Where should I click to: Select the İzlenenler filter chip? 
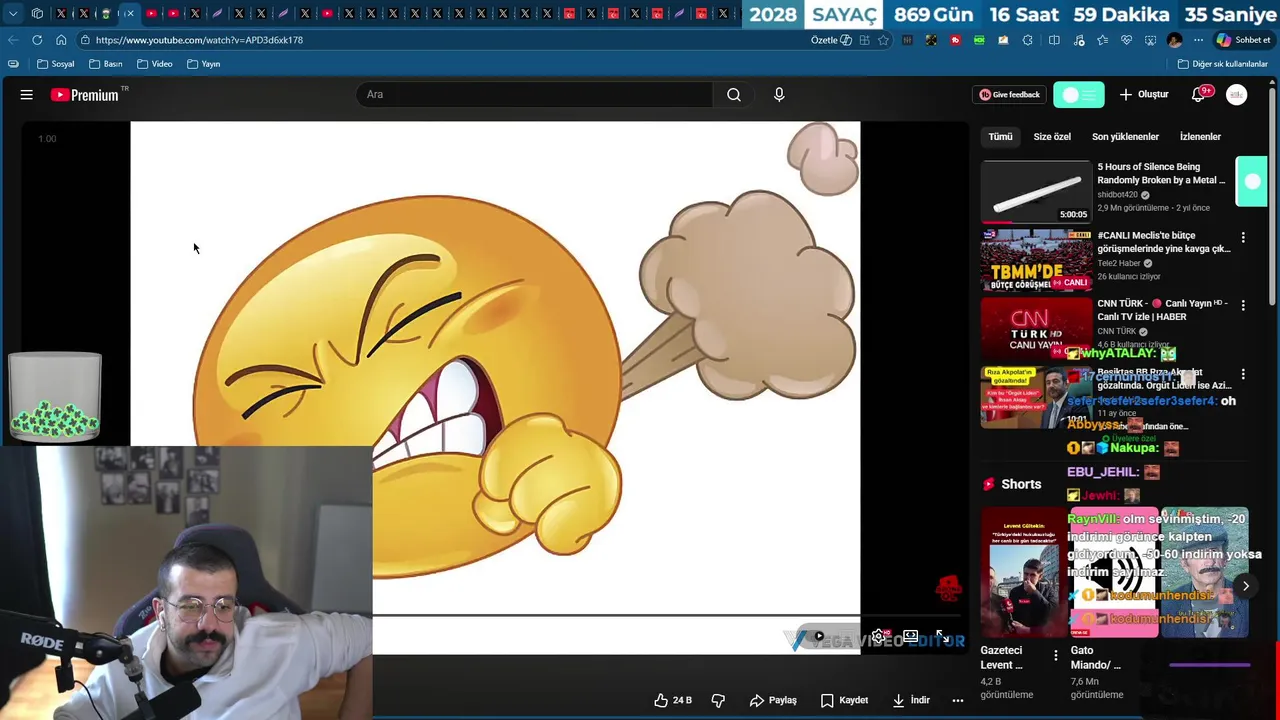[x=1200, y=137]
